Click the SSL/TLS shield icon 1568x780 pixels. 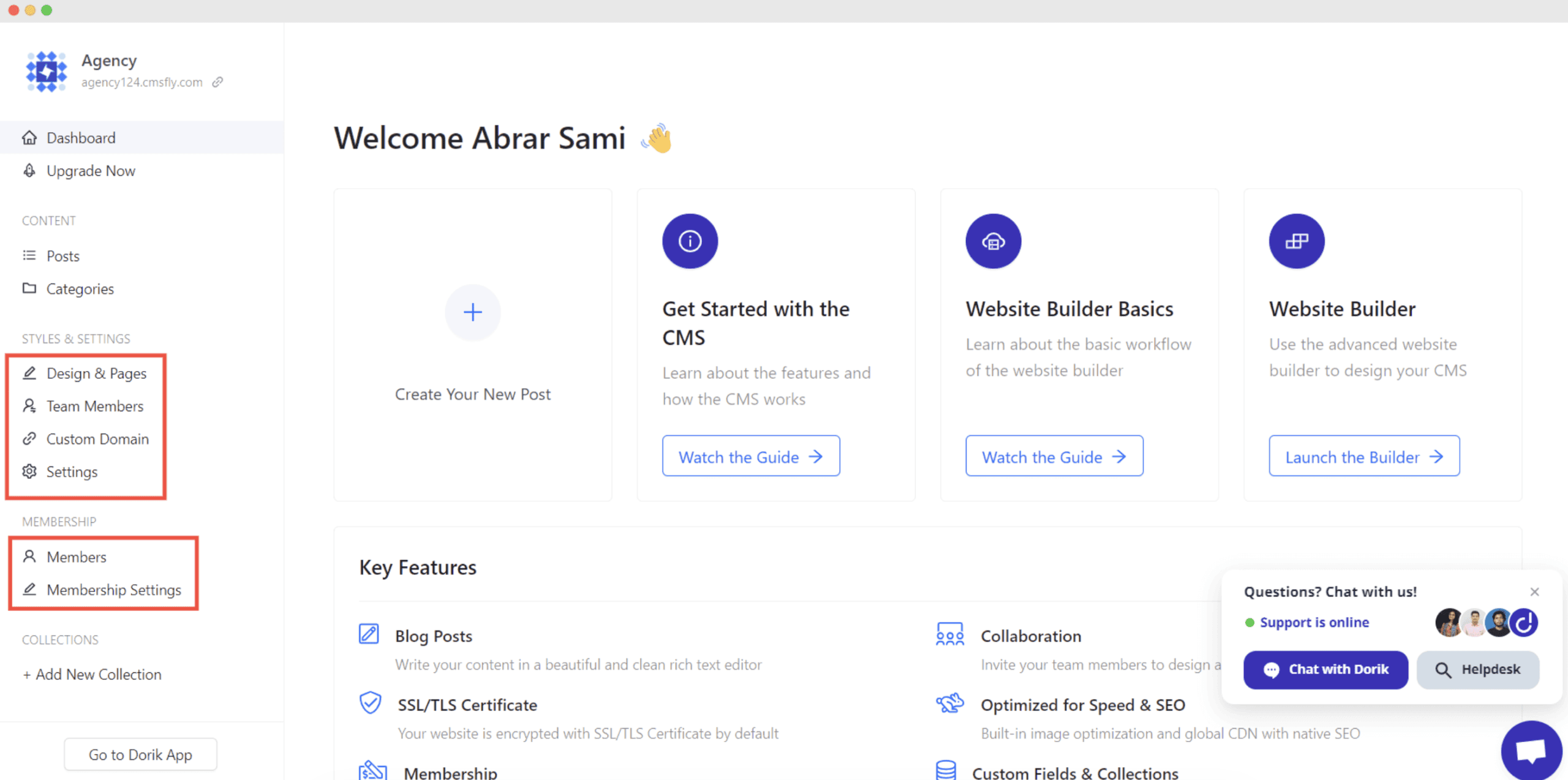pyautogui.click(x=370, y=703)
